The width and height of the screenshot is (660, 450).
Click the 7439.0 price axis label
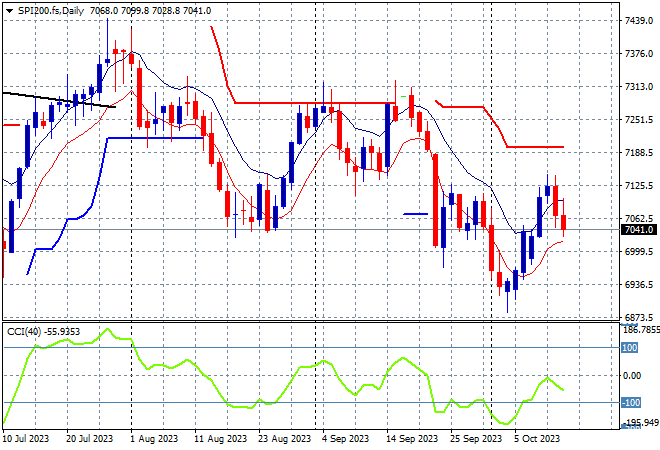tap(639, 21)
